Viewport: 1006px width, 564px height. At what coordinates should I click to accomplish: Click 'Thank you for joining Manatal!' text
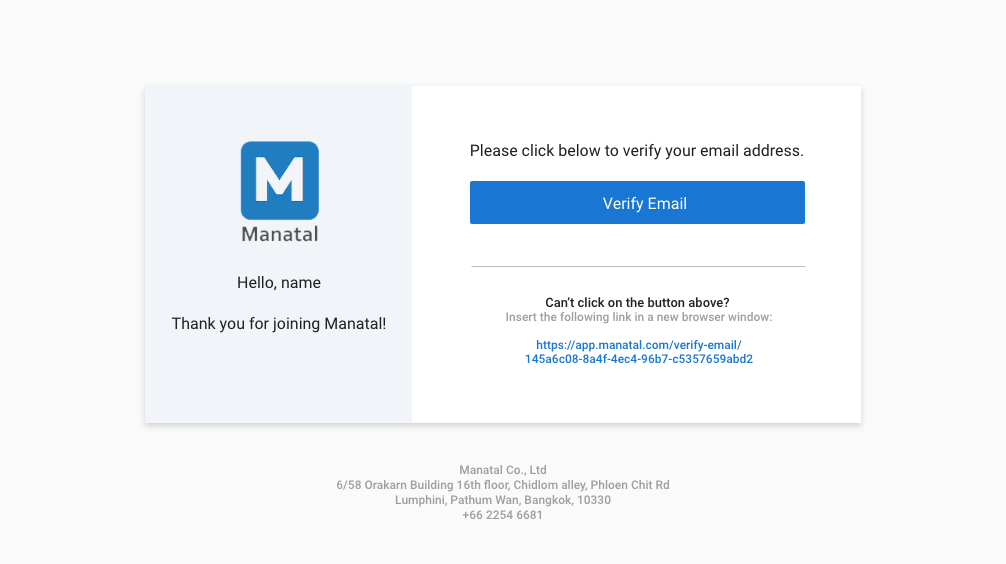click(278, 324)
